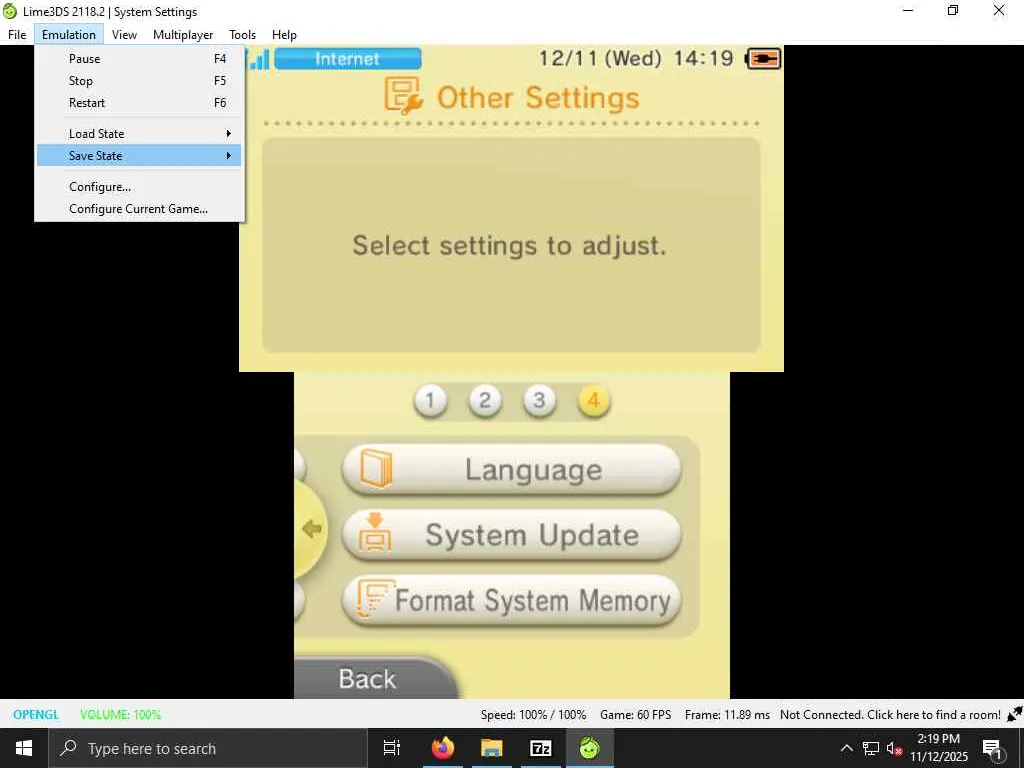Screen dimensions: 1024x768
Task: Click the VOLUME: 100% status control
Action: tap(120, 714)
